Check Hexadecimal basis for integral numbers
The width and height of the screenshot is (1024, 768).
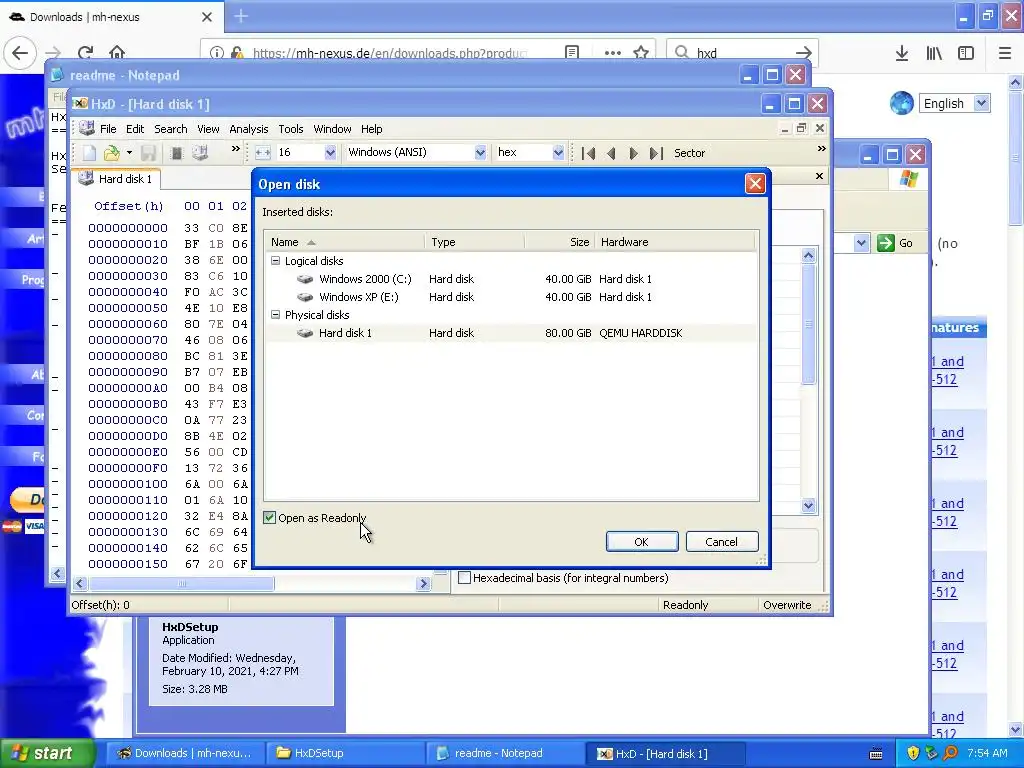tap(464, 578)
